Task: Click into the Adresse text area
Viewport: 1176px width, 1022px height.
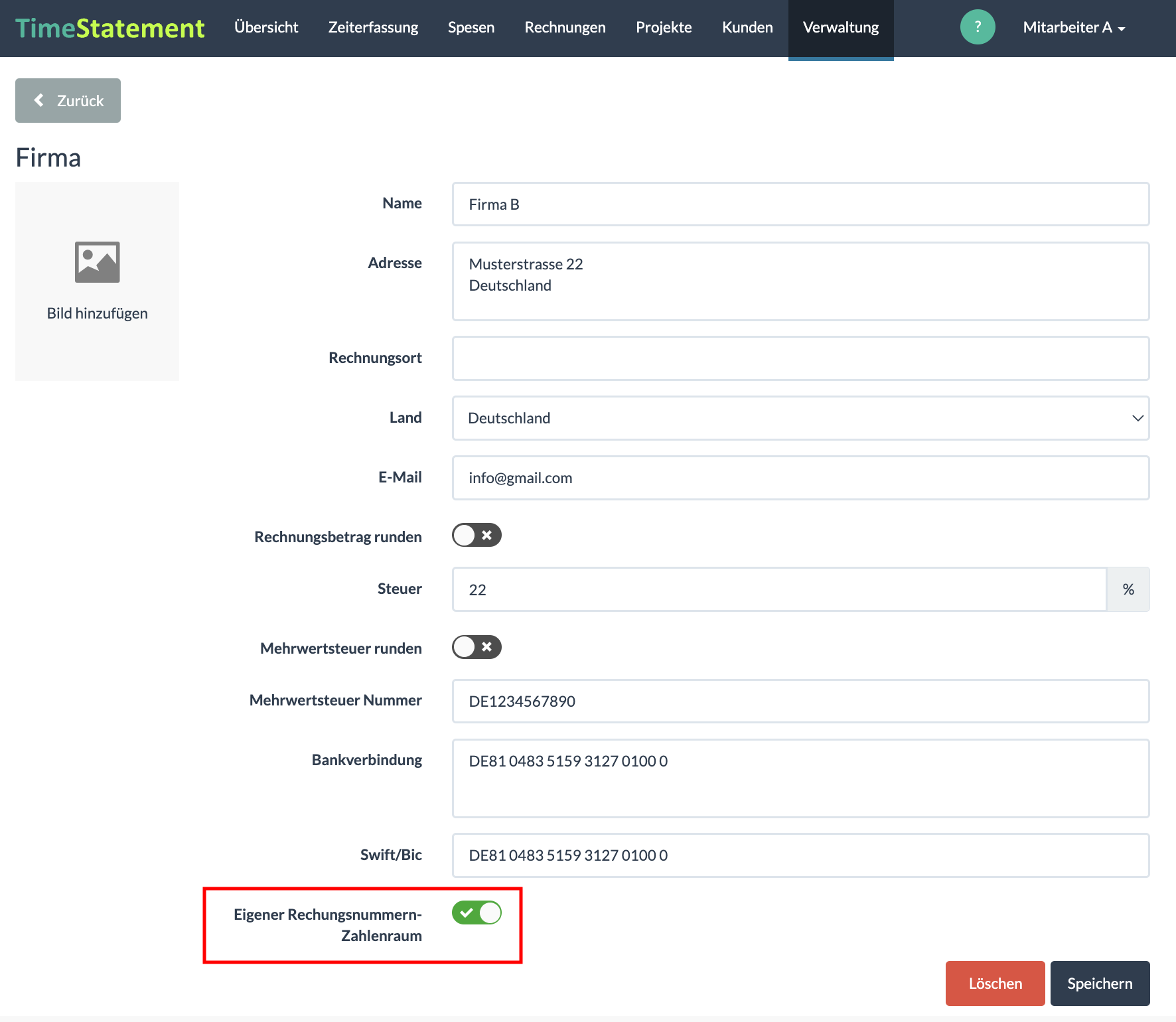Action: (800, 281)
